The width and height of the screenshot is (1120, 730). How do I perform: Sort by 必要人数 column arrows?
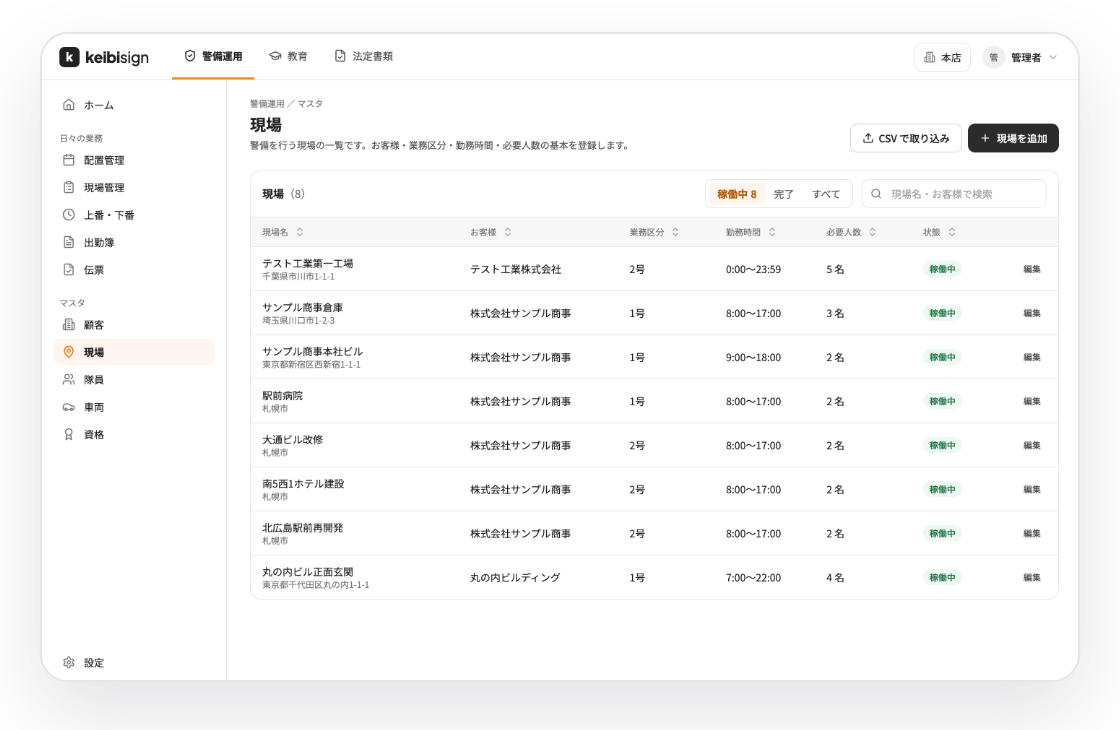point(873,232)
